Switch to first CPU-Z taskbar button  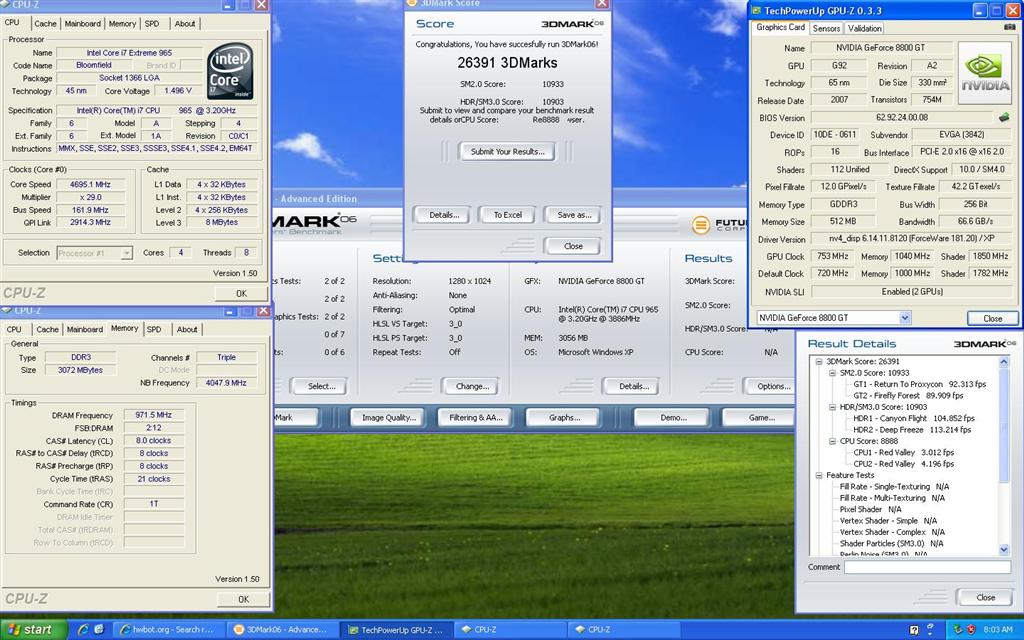click(510, 630)
